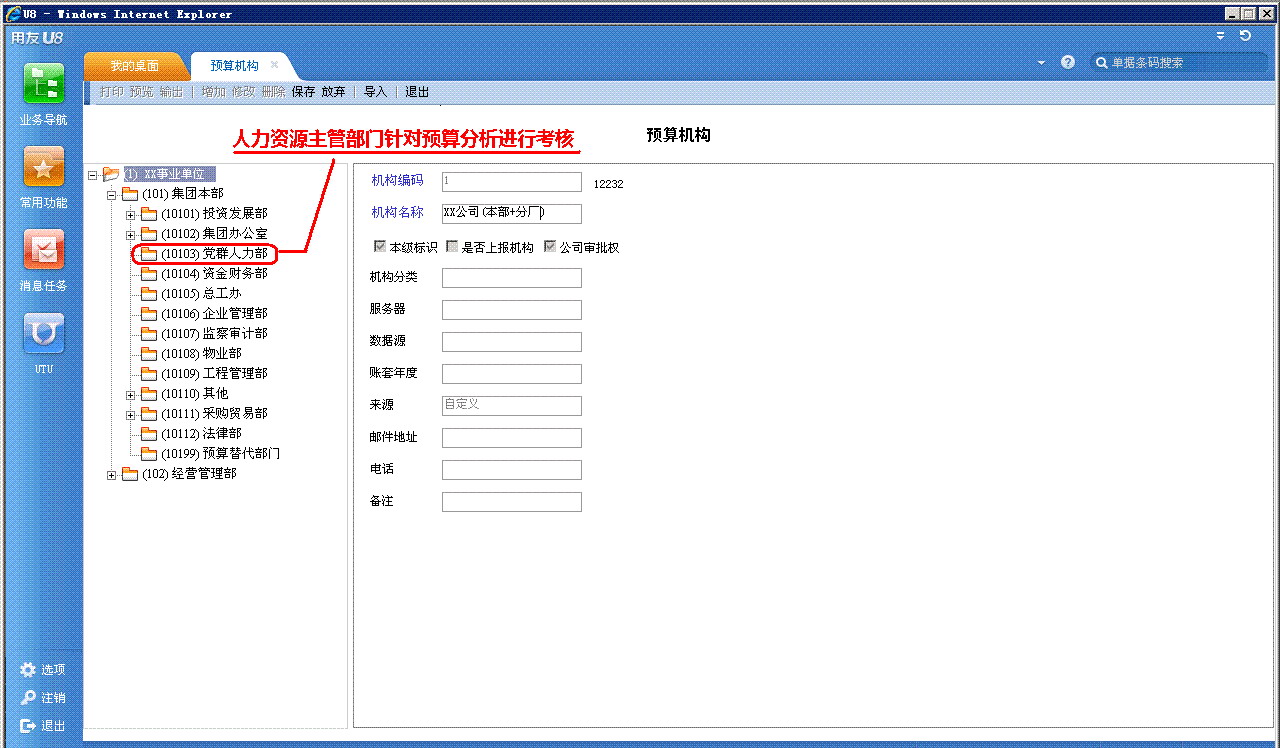Image resolution: width=1280 pixels, height=748 pixels.
Task: Focus the 数据源 input field
Action: tap(511, 342)
